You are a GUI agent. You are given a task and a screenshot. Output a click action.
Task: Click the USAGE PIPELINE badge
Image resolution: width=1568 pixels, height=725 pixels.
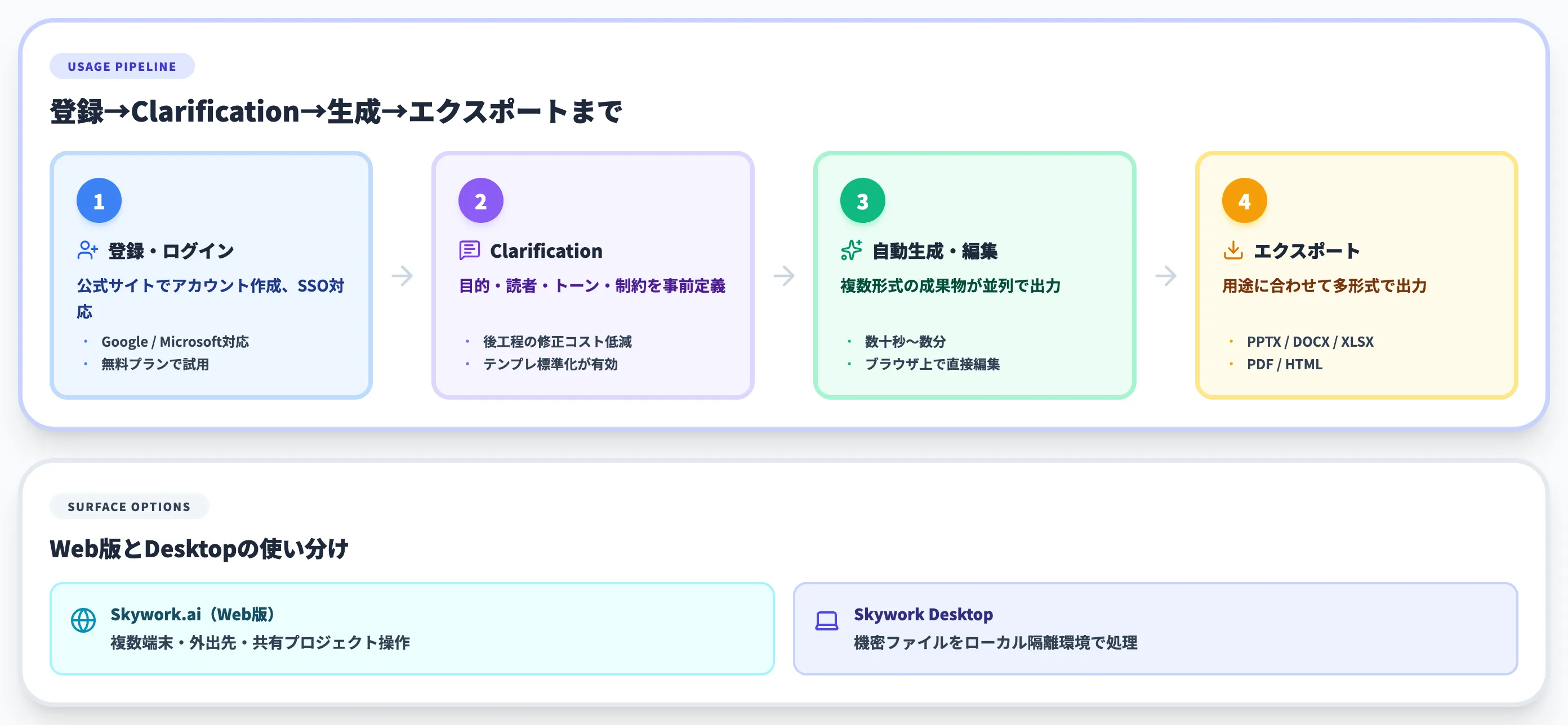pos(122,66)
